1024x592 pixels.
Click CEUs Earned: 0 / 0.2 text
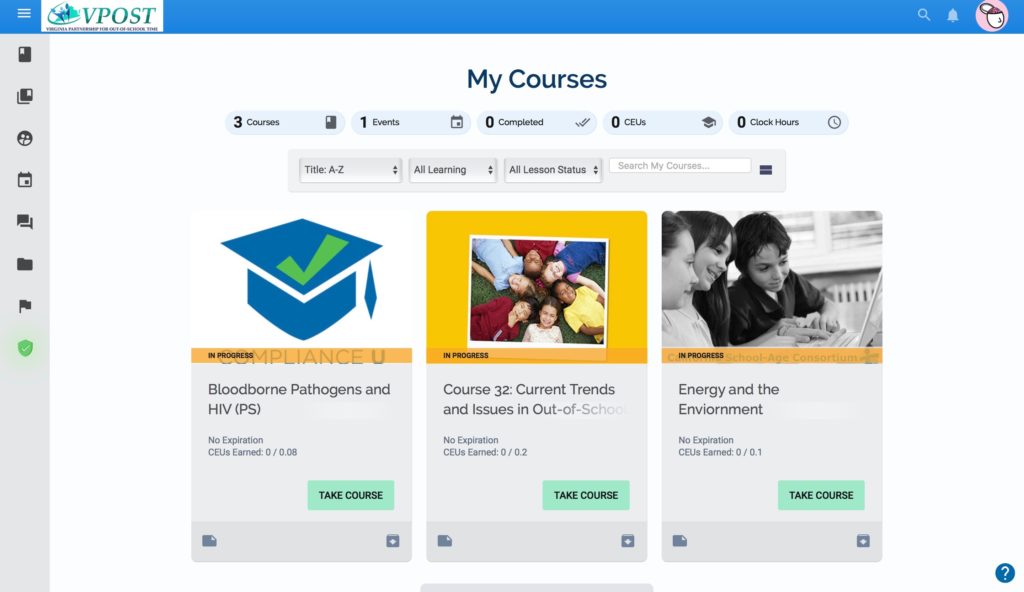[485, 452]
